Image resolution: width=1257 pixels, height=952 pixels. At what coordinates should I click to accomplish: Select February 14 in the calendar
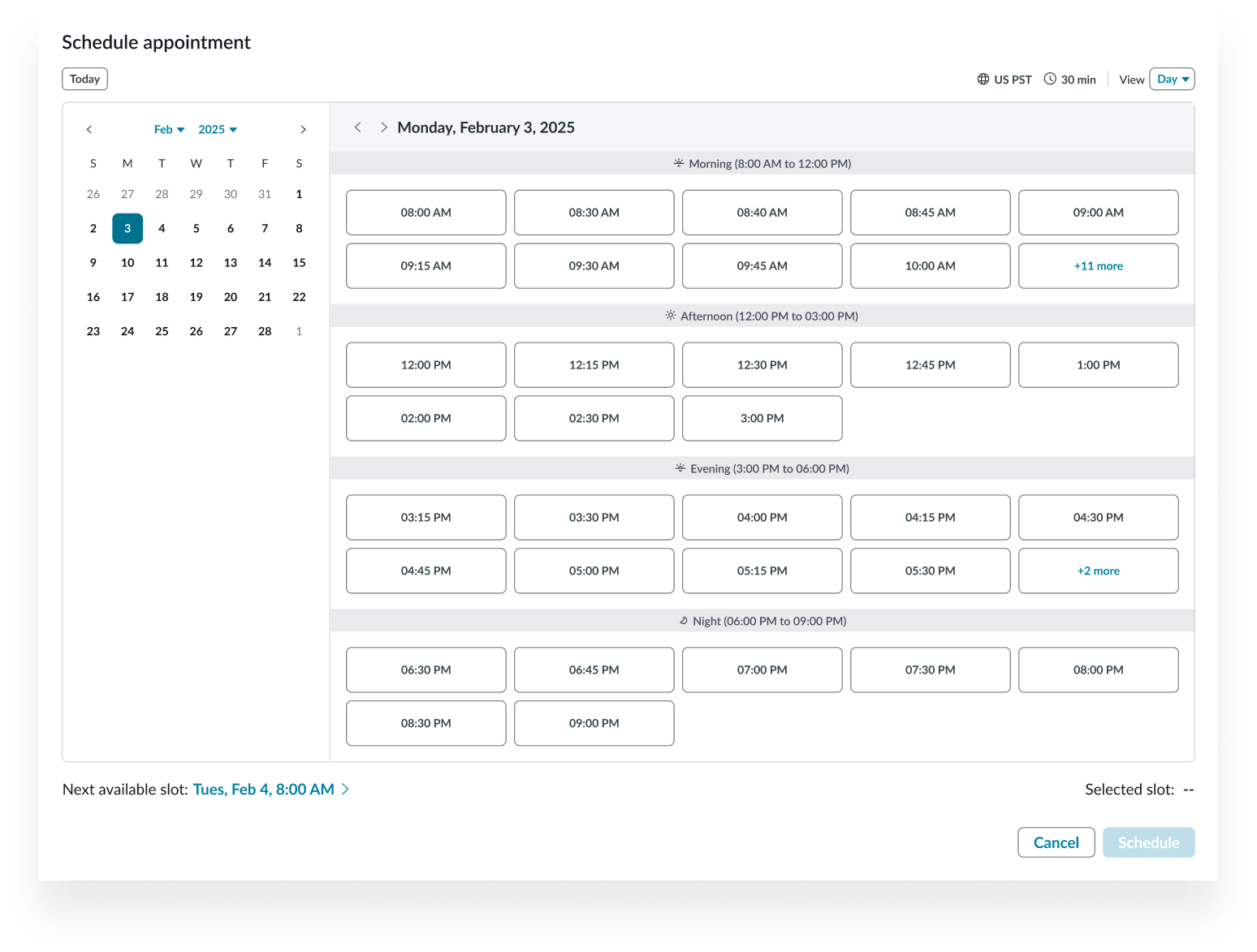(x=265, y=263)
